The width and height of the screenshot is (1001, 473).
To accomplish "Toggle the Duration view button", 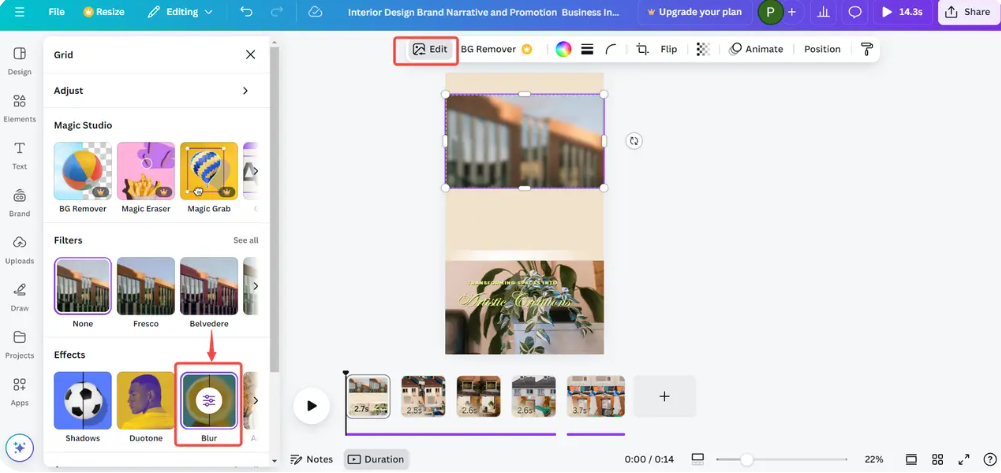I will click(376, 459).
